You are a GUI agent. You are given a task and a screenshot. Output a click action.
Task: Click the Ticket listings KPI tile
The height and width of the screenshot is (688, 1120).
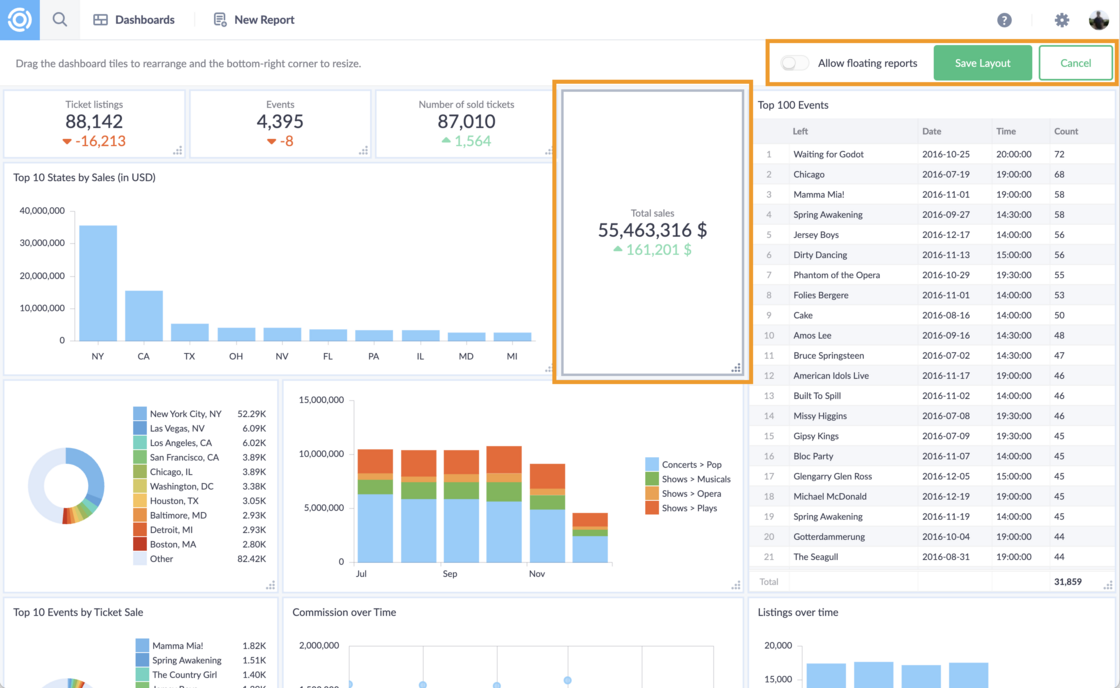pos(93,123)
